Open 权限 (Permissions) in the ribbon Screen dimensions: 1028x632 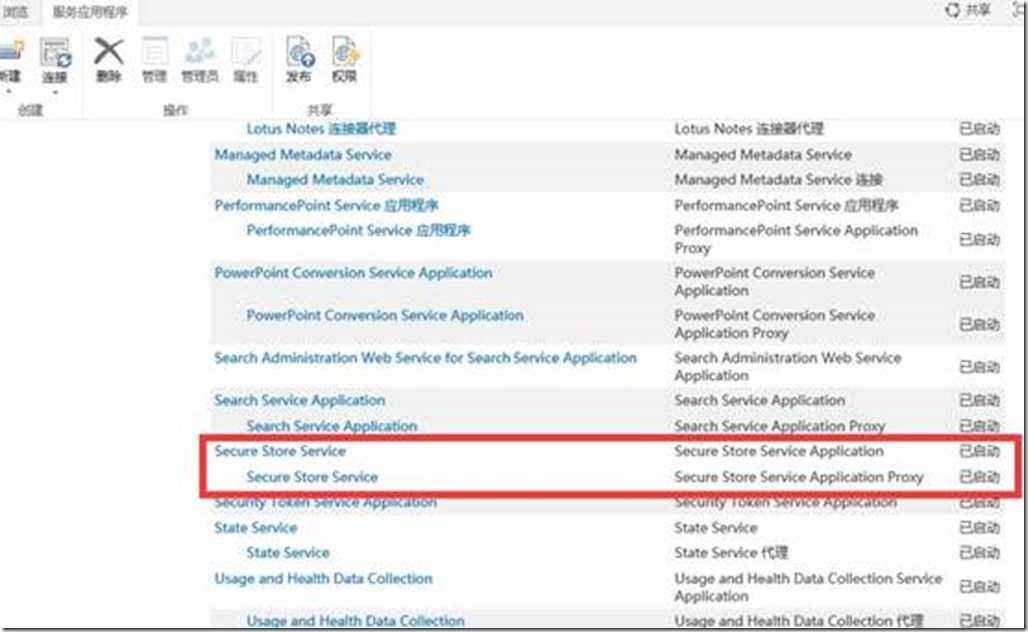pyautogui.click(x=344, y=60)
